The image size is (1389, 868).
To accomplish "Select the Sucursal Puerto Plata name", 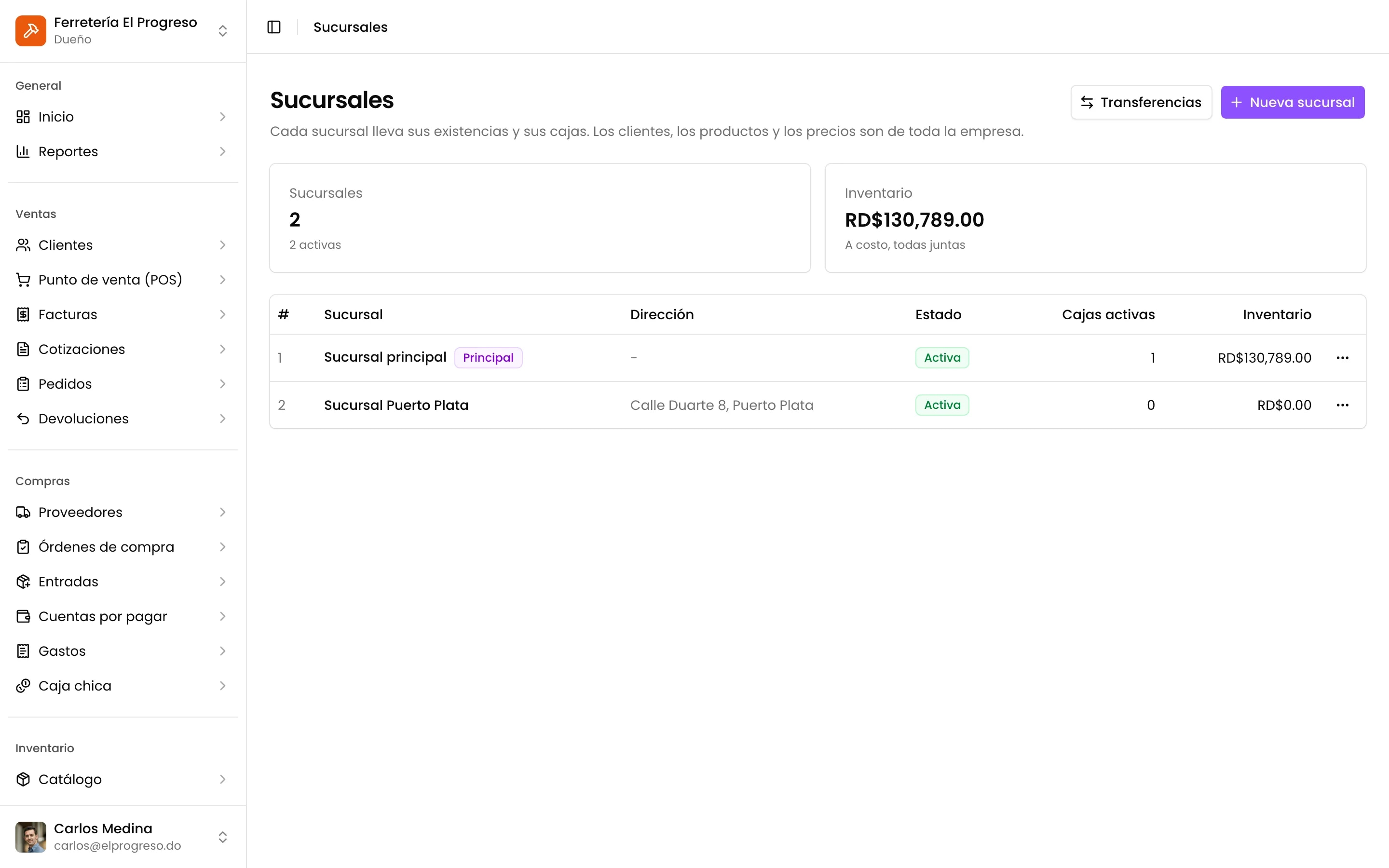I will point(396,405).
